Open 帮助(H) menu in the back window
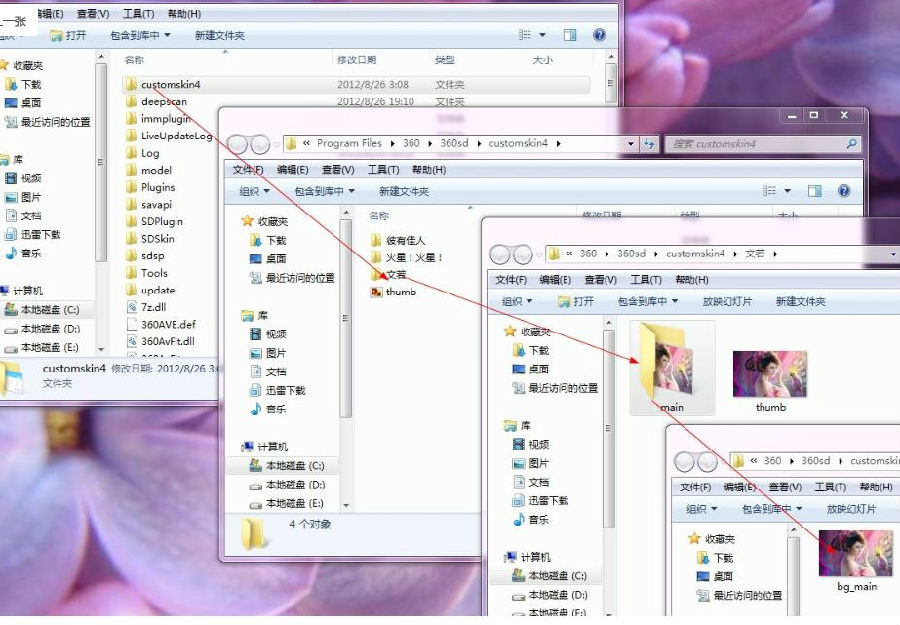 [x=184, y=14]
